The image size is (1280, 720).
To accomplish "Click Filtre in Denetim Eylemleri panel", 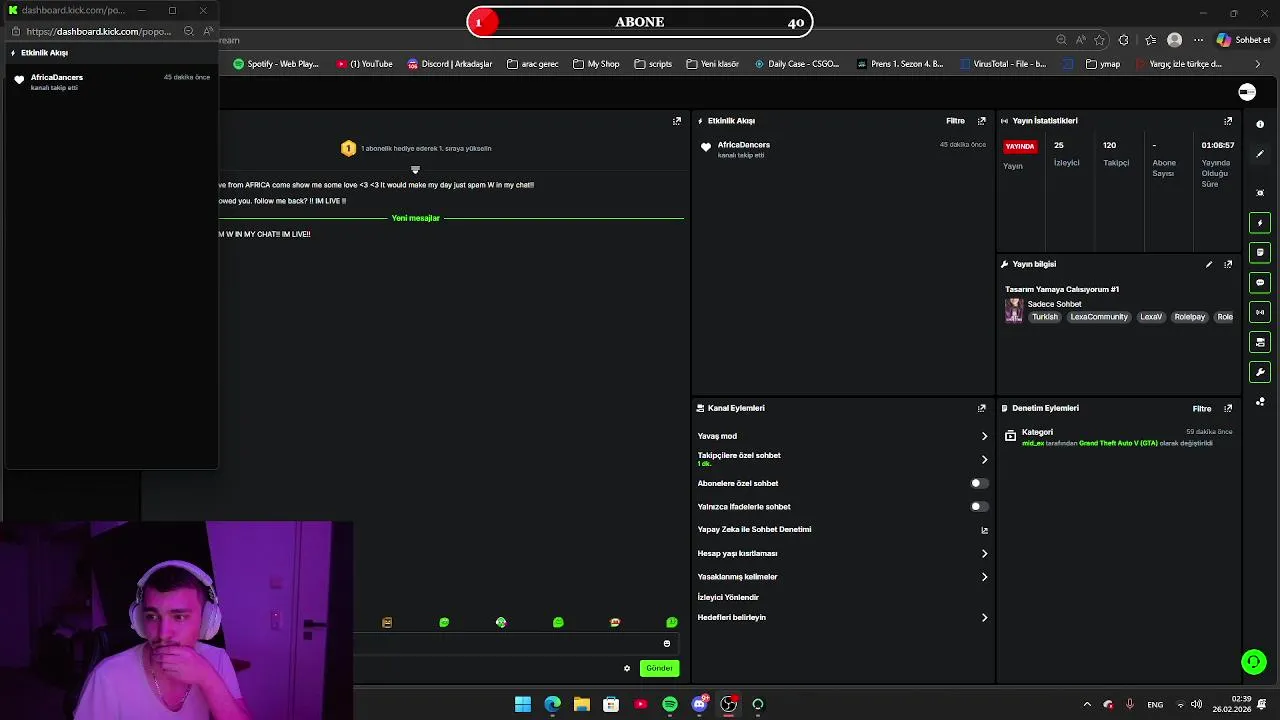I will (x=1201, y=408).
